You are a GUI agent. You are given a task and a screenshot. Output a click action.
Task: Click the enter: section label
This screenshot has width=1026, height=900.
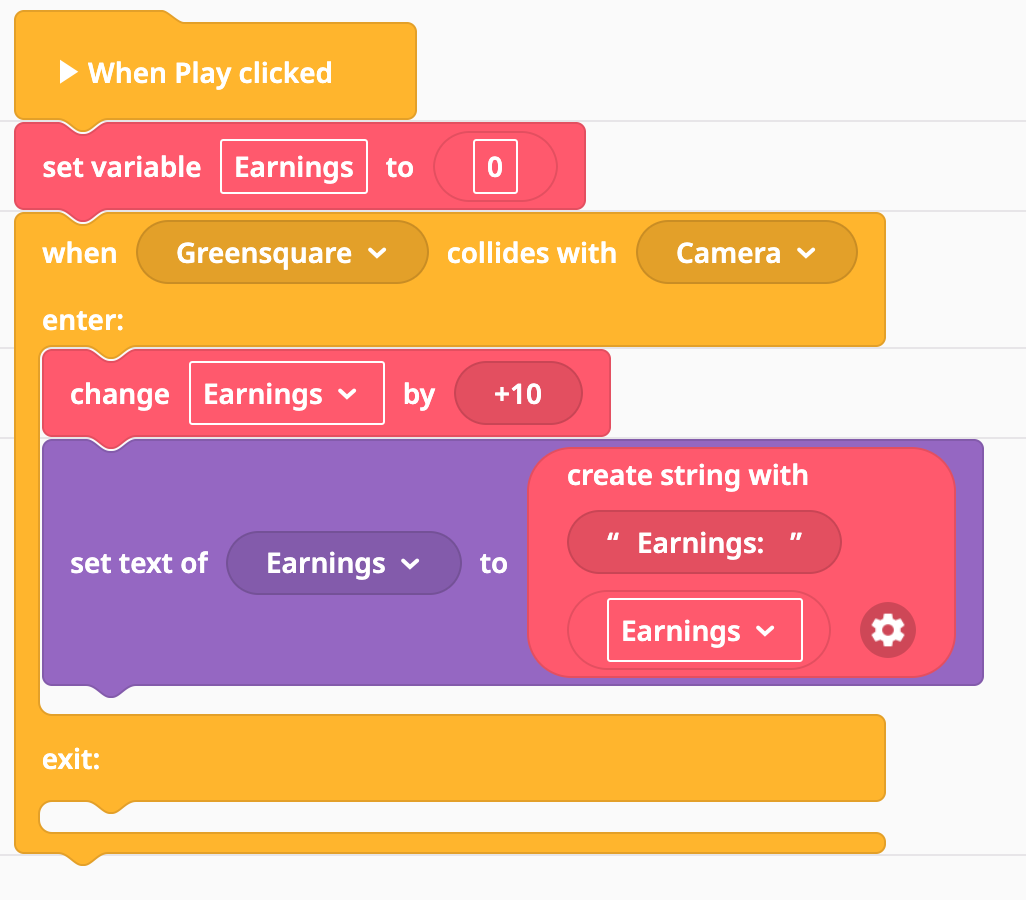pyautogui.click(x=83, y=321)
